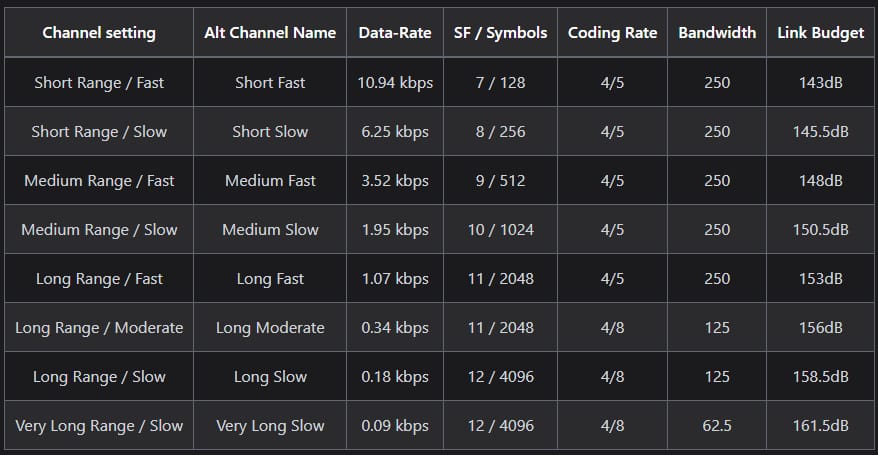Screen dimensions: 878x455
Task: Click the Short Slow alt name cell
Action: (x=270, y=132)
